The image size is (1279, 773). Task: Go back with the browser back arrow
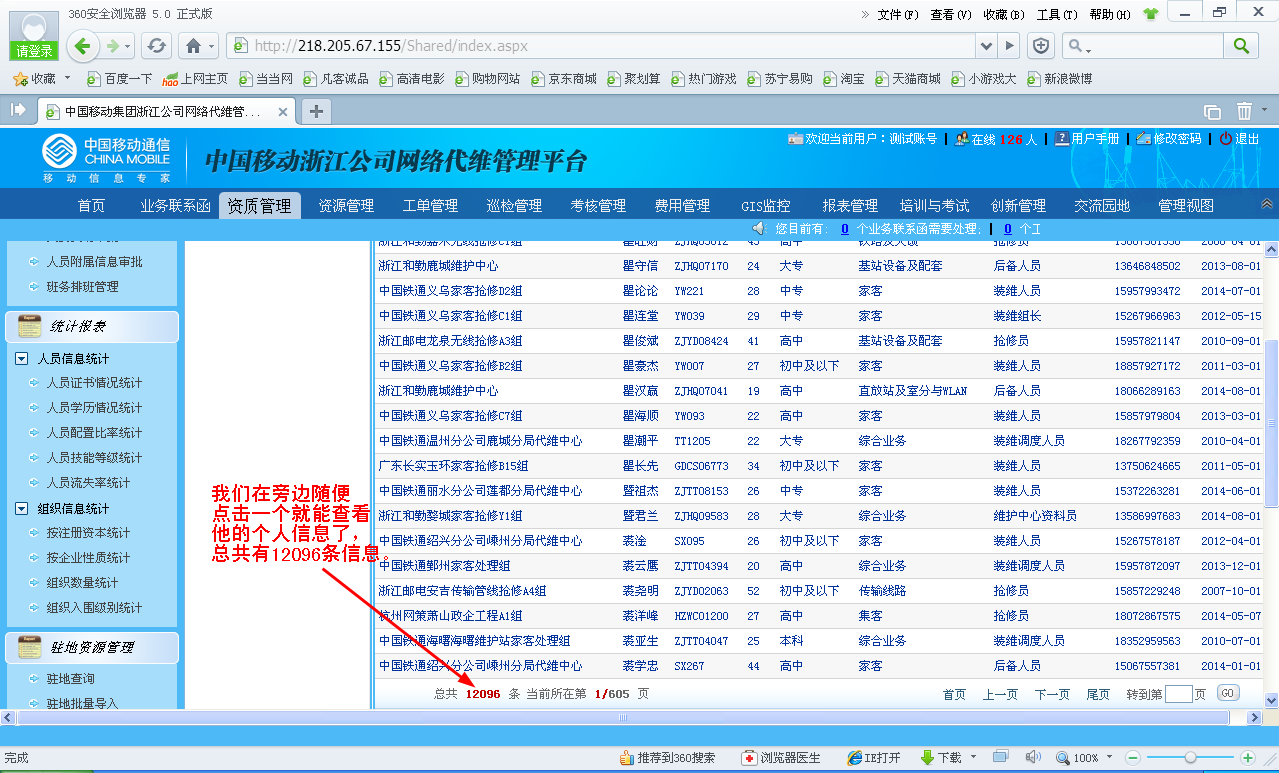[x=84, y=46]
